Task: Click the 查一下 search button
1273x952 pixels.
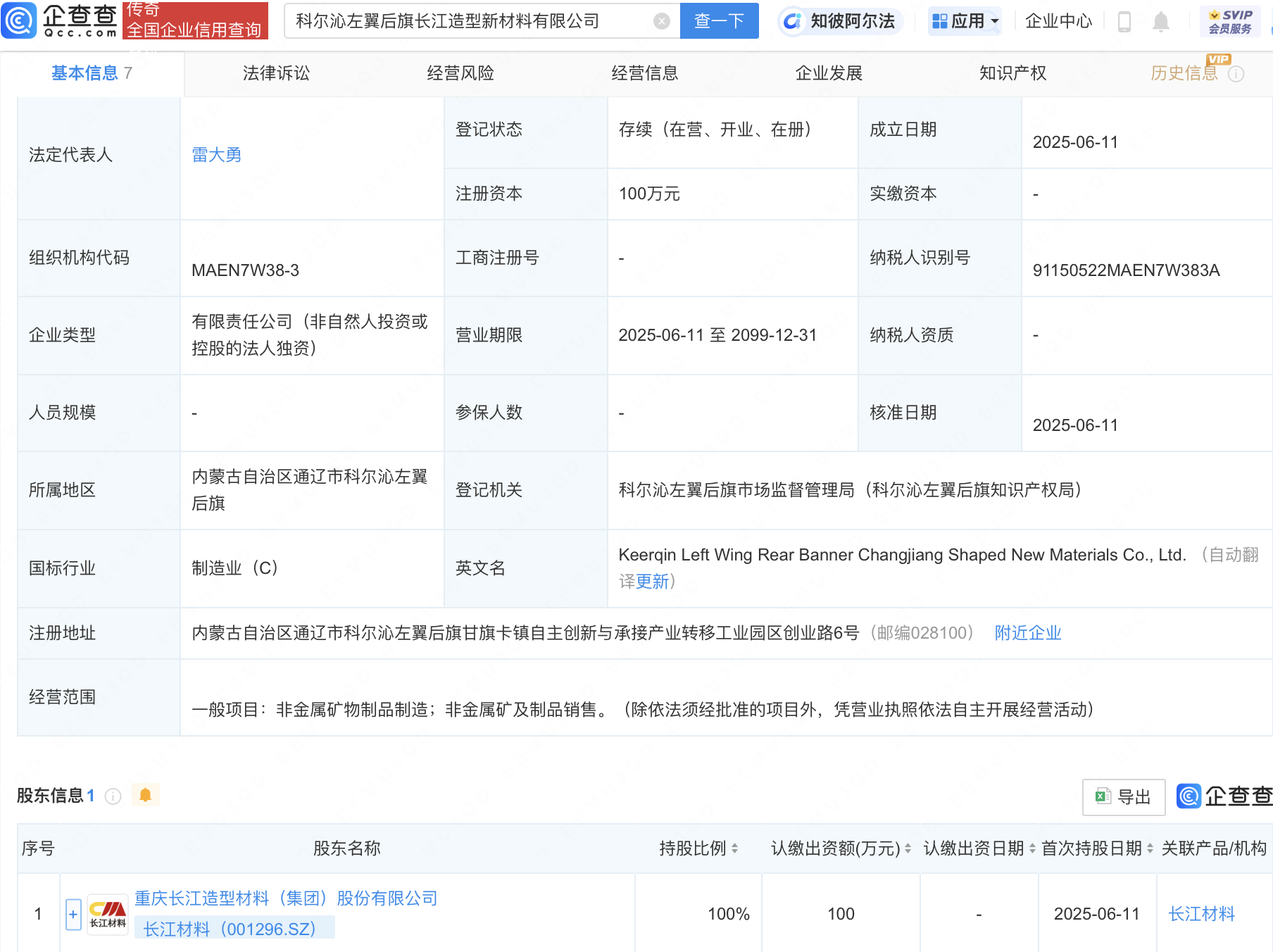Action: coord(719,21)
